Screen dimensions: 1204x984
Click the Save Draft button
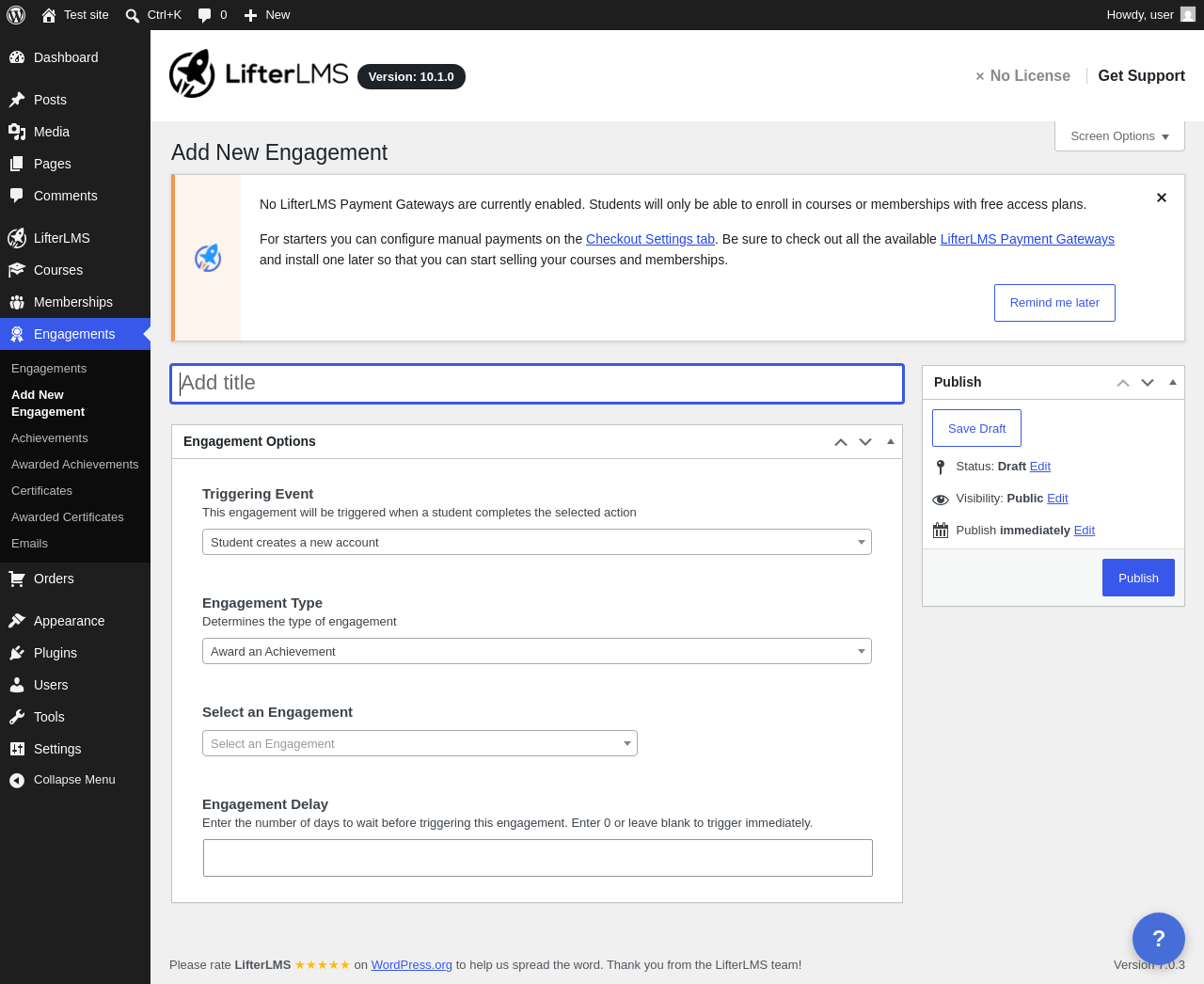pyautogui.click(x=976, y=428)
